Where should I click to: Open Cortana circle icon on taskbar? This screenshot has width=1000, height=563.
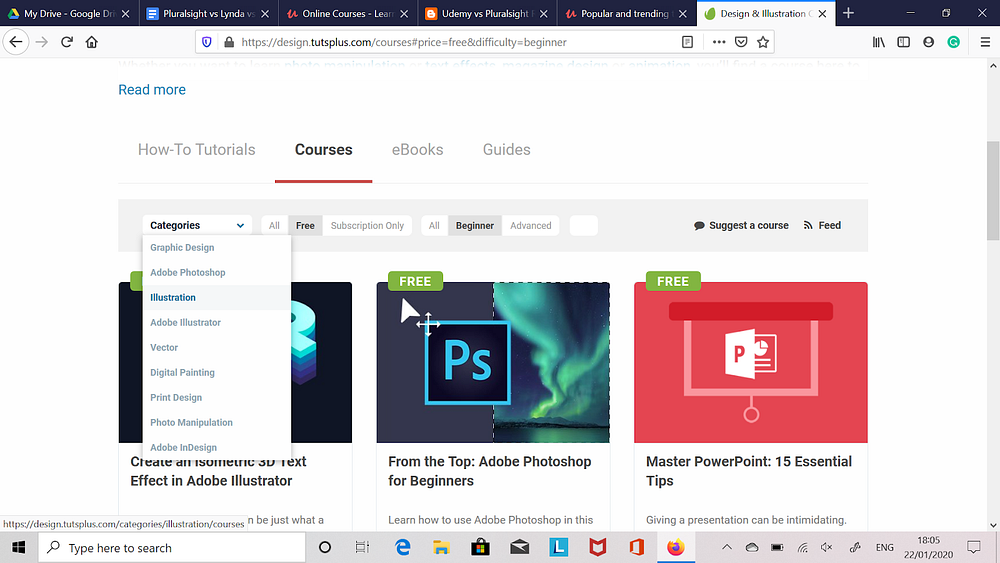(x=325, y=548)
